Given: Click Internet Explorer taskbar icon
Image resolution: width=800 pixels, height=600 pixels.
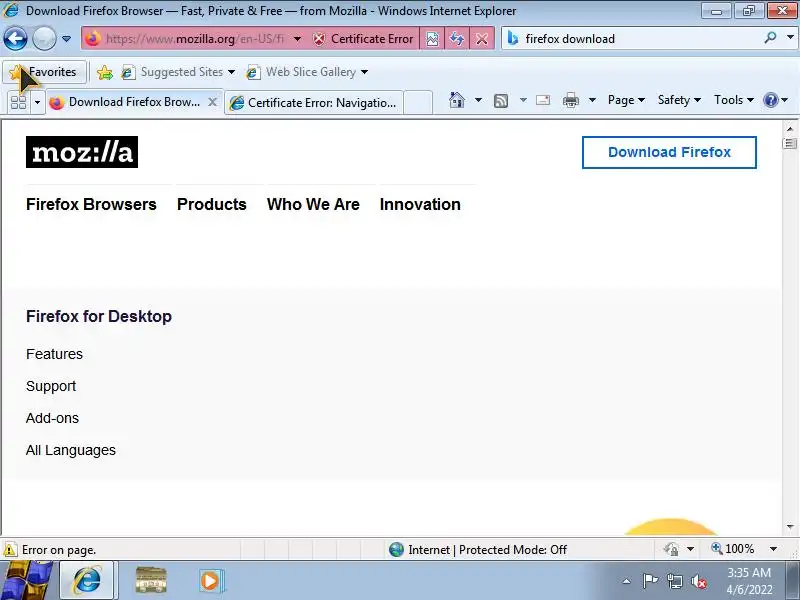Looking at the screenshot, I should tap(89, 581).
